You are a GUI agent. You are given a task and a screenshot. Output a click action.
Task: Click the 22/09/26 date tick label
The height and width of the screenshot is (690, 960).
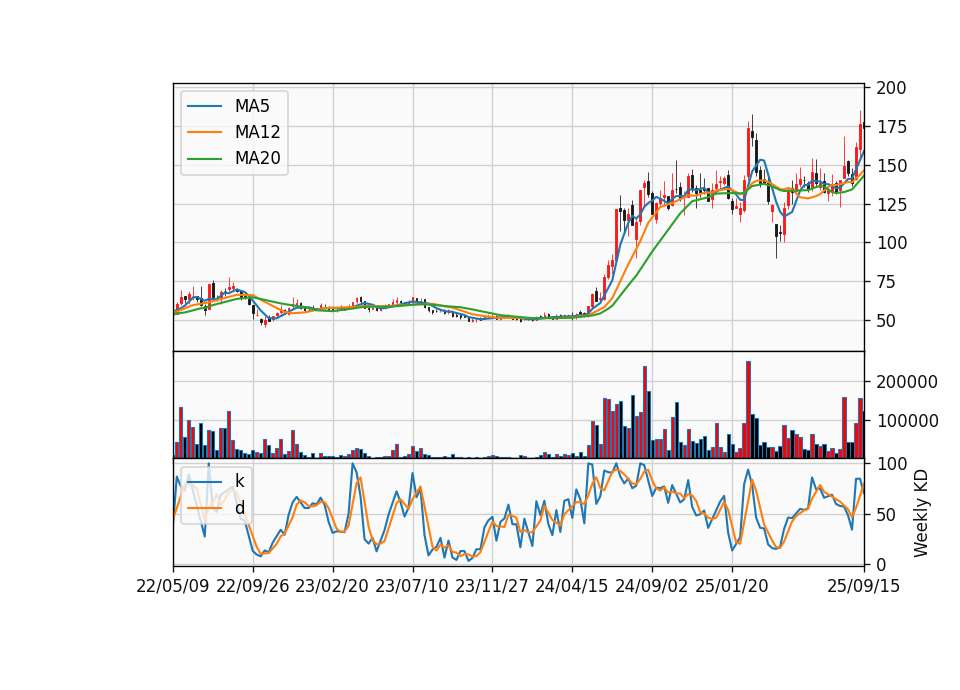point(253,586)
